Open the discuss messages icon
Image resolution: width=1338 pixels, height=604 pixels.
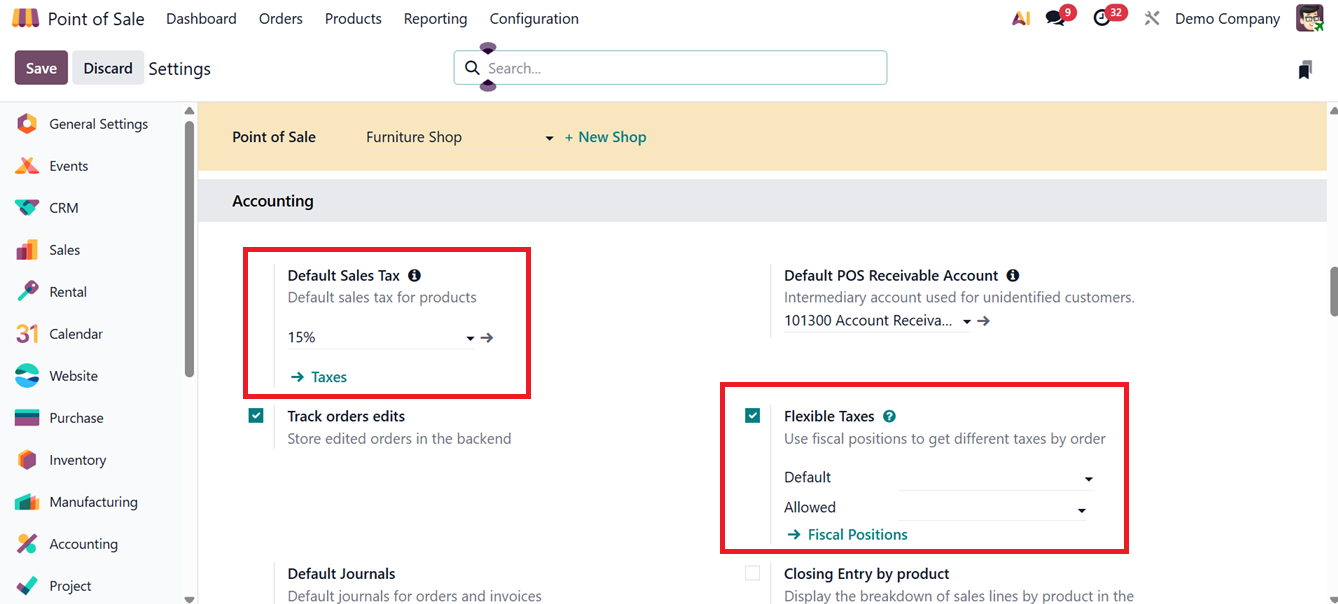point(1055,19)
